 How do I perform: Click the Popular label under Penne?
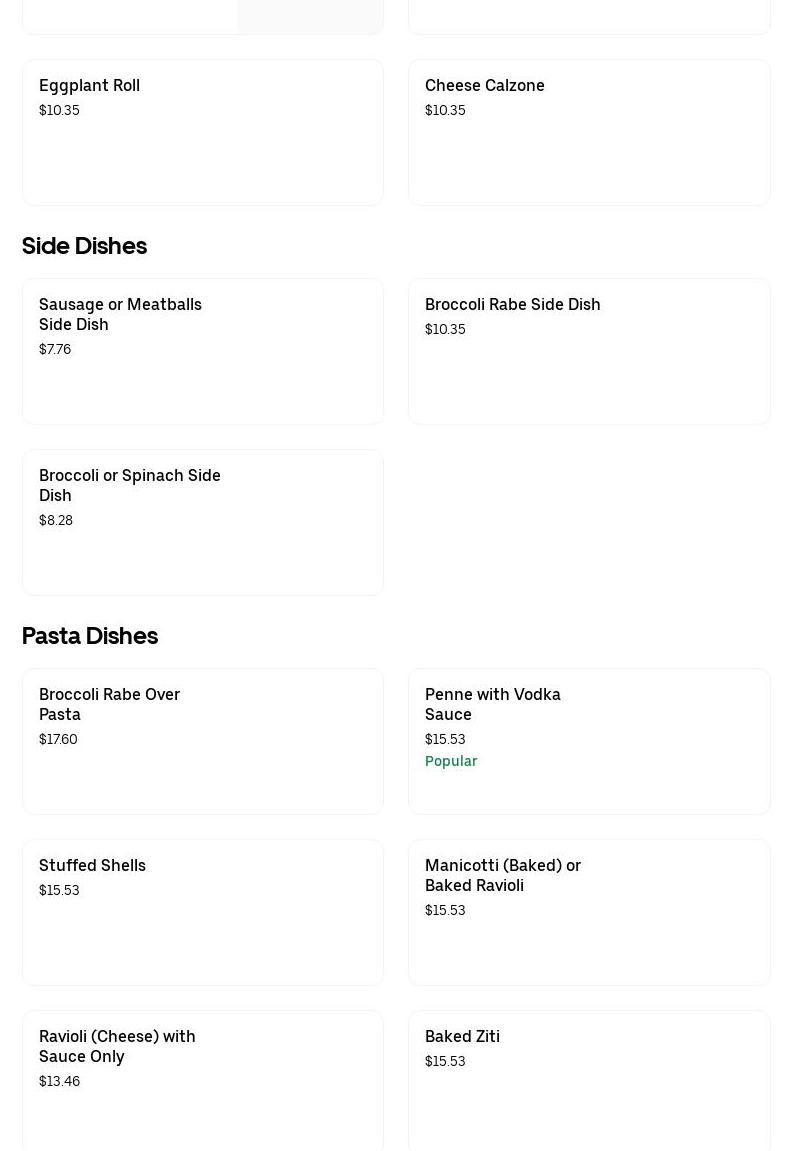(x=451, y=761)
